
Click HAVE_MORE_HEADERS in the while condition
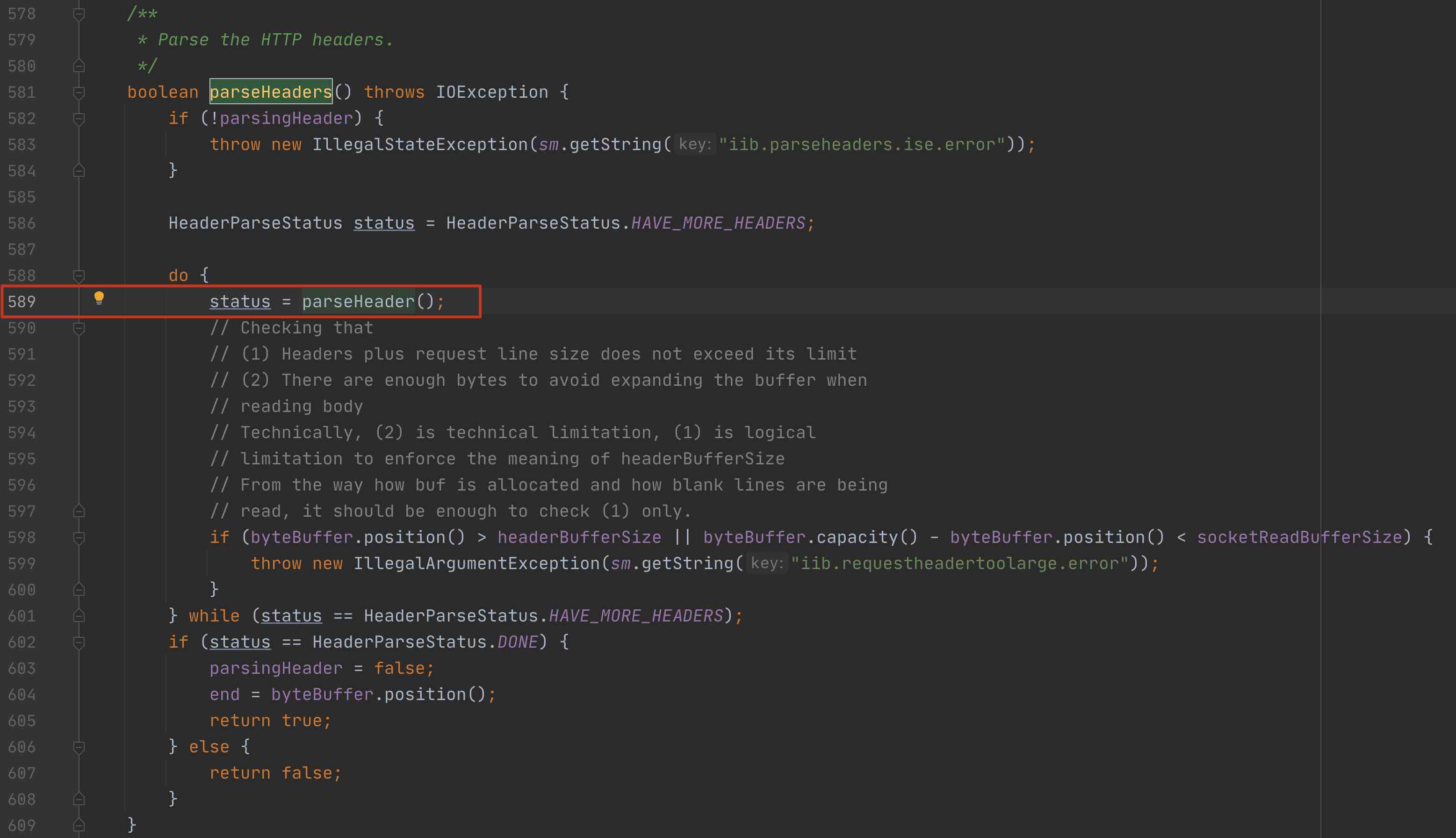click(636, 616)
